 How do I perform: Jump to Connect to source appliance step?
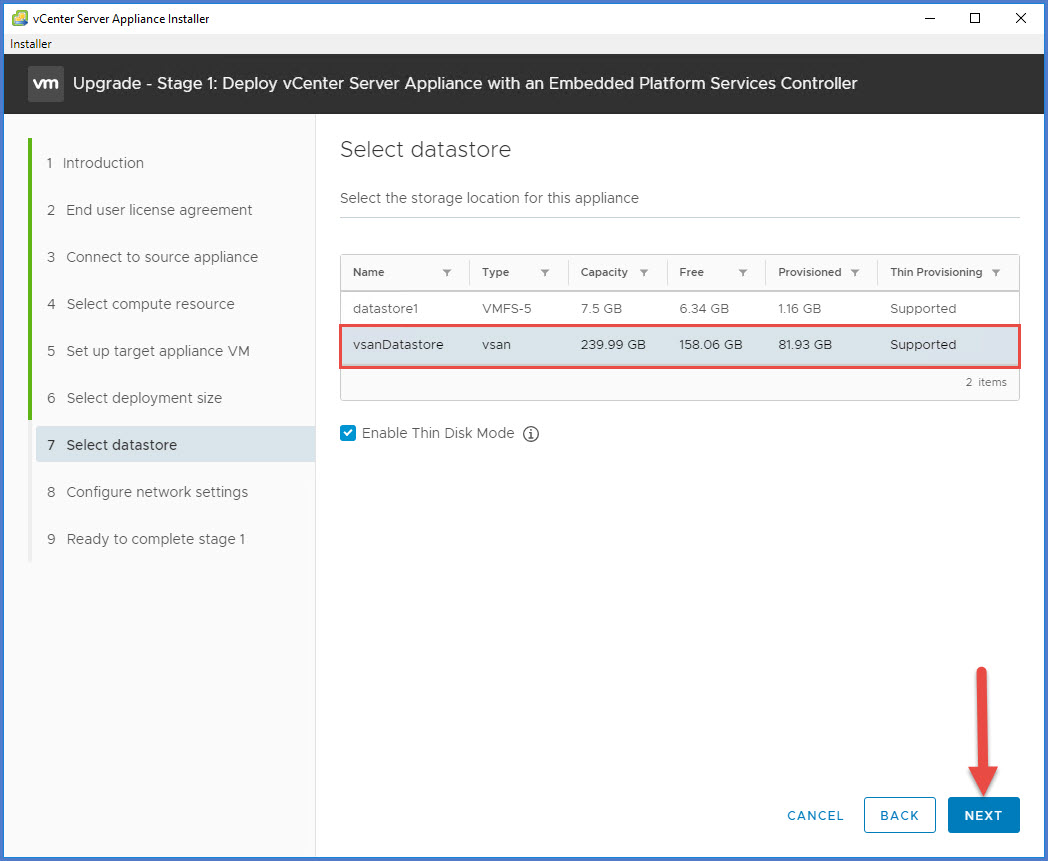tap(162, 257)
